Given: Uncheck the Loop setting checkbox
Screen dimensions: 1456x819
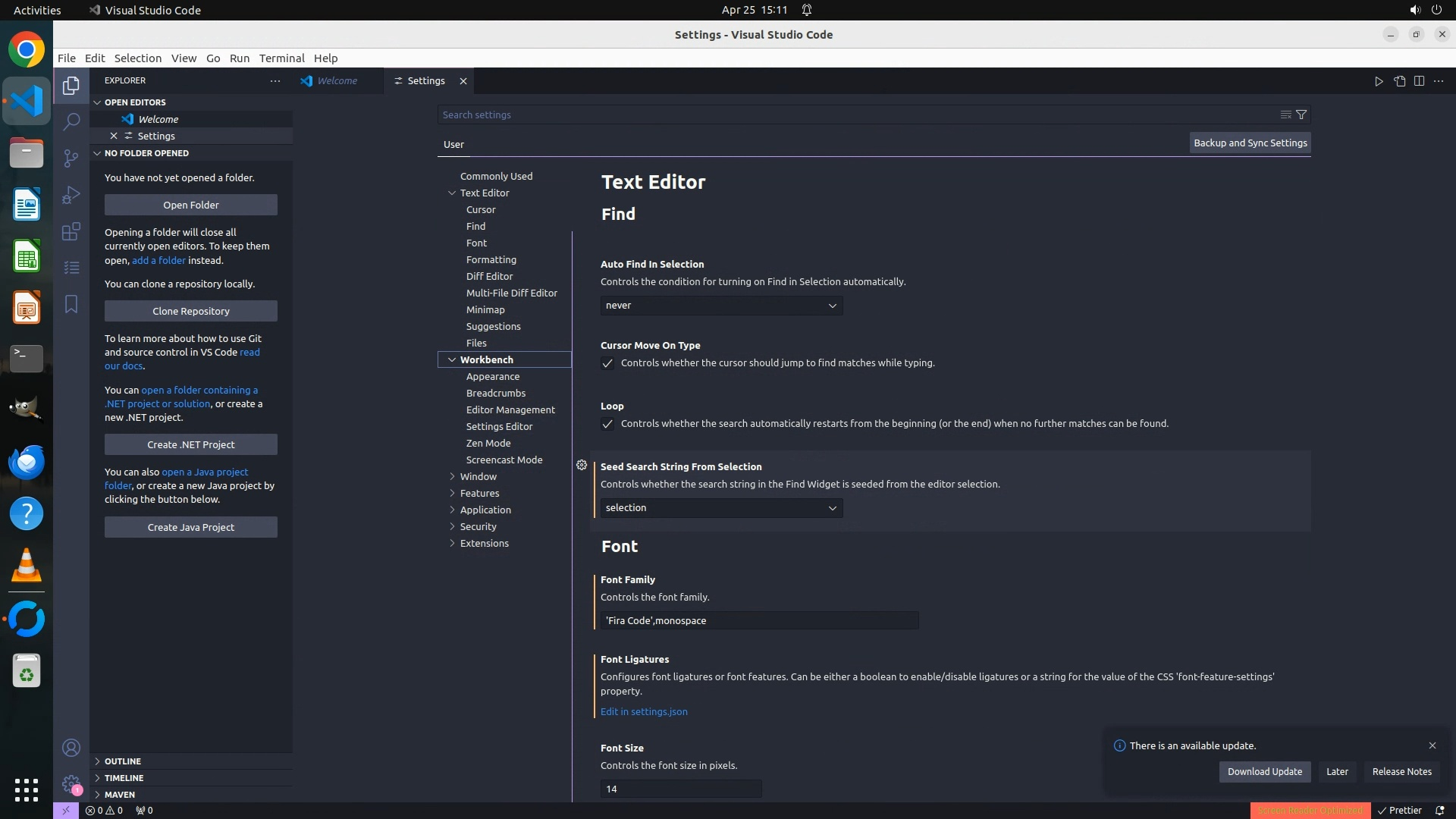Looking at the screenshot, I should 607,424.
